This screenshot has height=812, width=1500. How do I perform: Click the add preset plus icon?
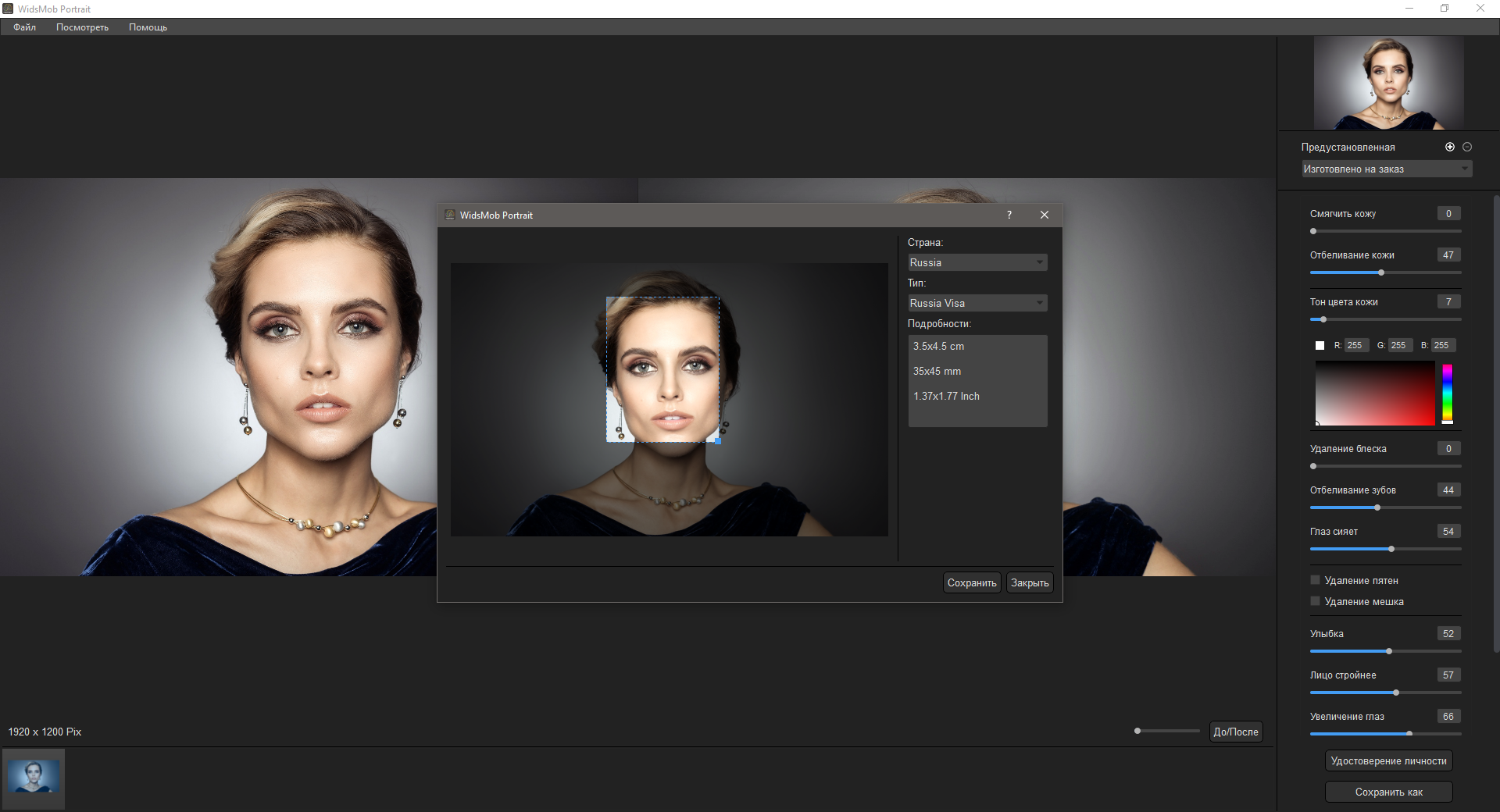(x=1450, y=147)
